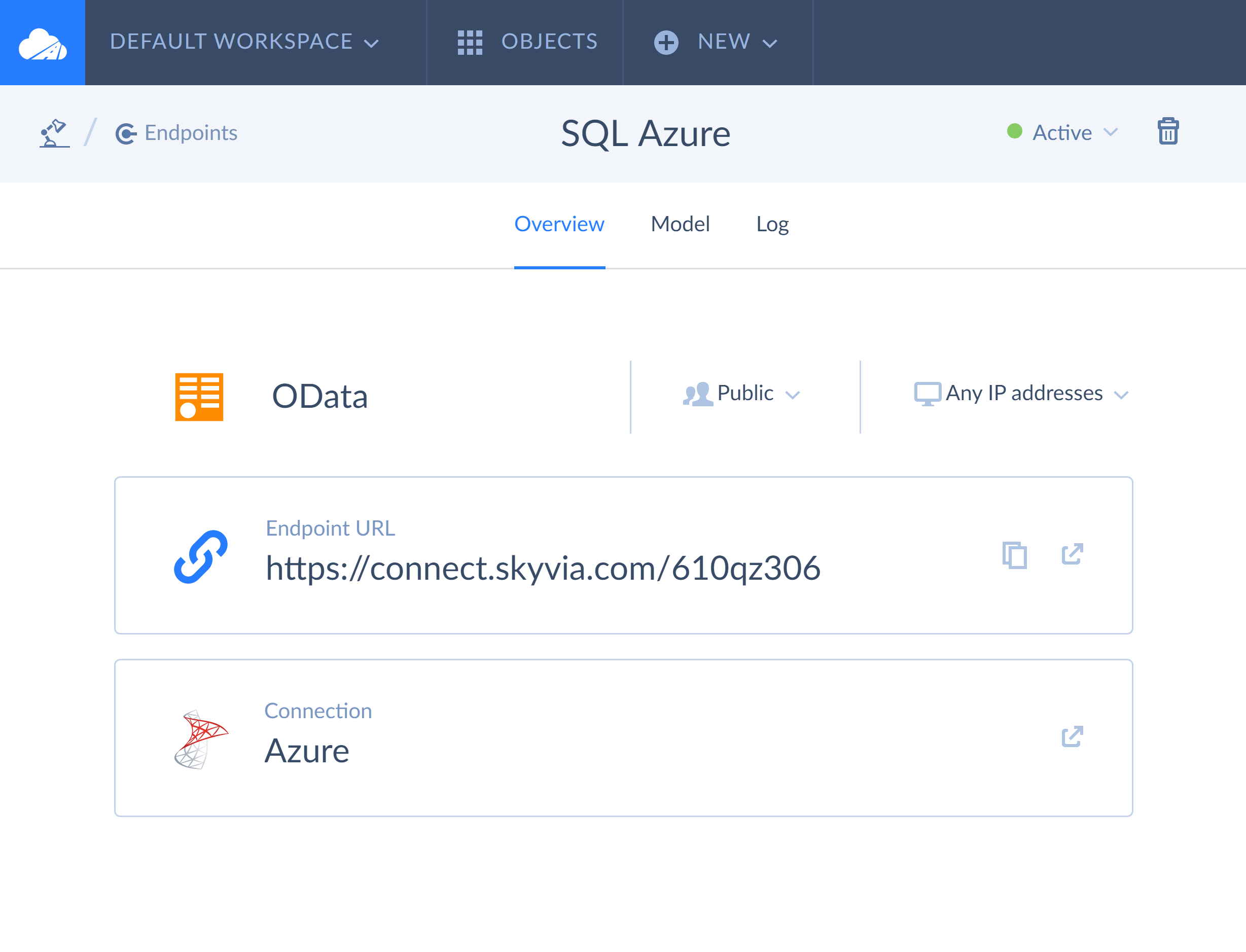Delete endpoint using trash can icon
The width and height of the screenshot is (1246, 952).
pos(1168,131)
